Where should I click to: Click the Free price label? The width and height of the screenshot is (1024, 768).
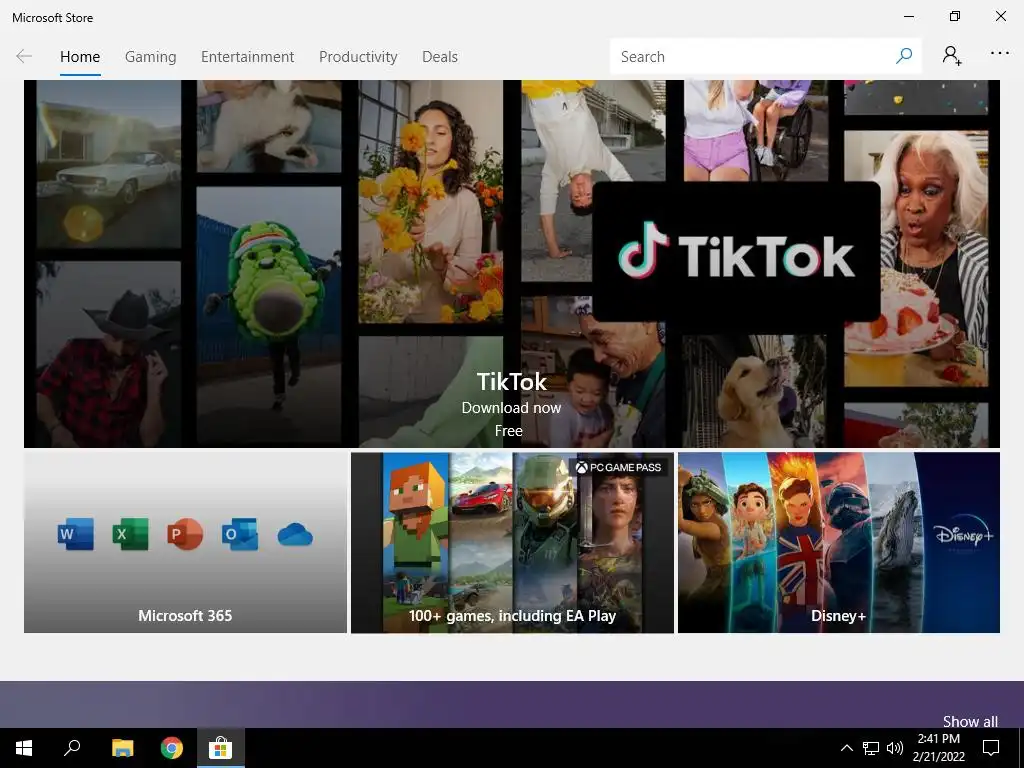click(x=509, y=431)
